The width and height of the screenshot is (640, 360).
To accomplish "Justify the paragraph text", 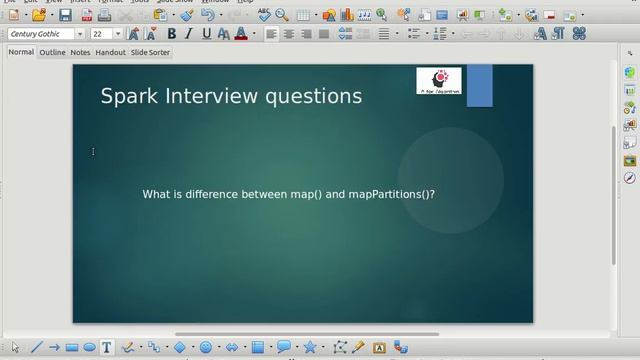I will tap(324, 34).
